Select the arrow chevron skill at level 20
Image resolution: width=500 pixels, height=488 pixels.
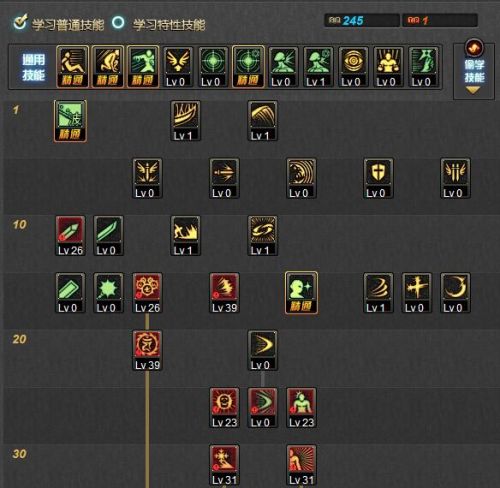click(x=263, y=350)
